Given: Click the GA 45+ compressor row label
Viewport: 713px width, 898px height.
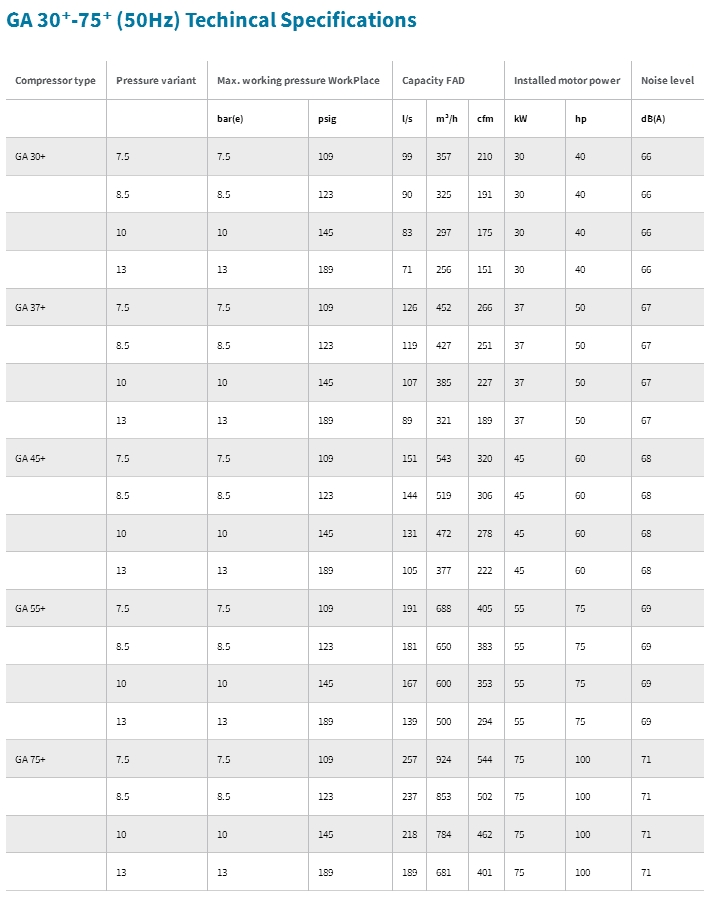Looking at the screenshot, I should tap(30, 458).
